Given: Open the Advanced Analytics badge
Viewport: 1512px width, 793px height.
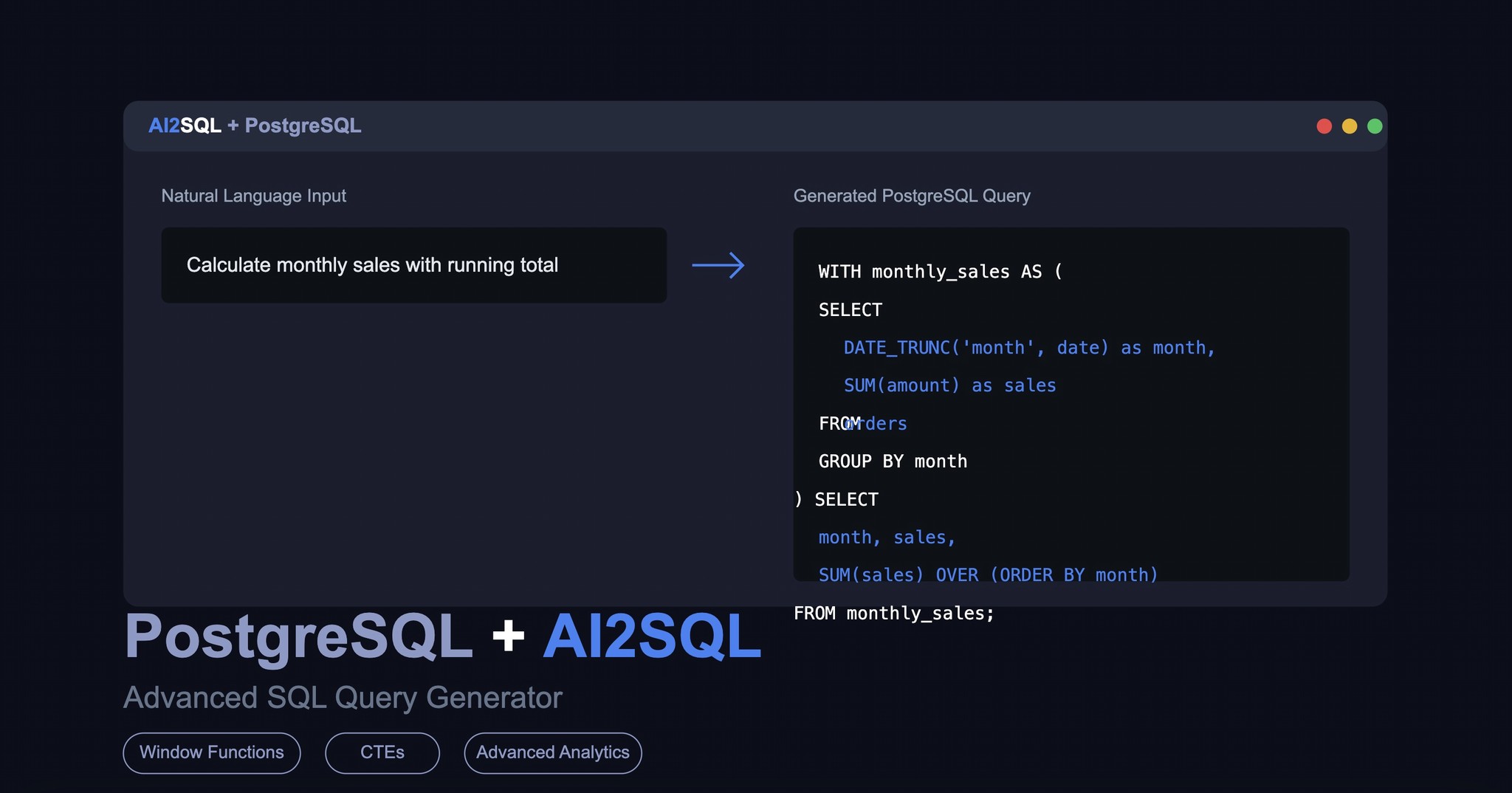Looking at the screenshot, I should [552, 752].
